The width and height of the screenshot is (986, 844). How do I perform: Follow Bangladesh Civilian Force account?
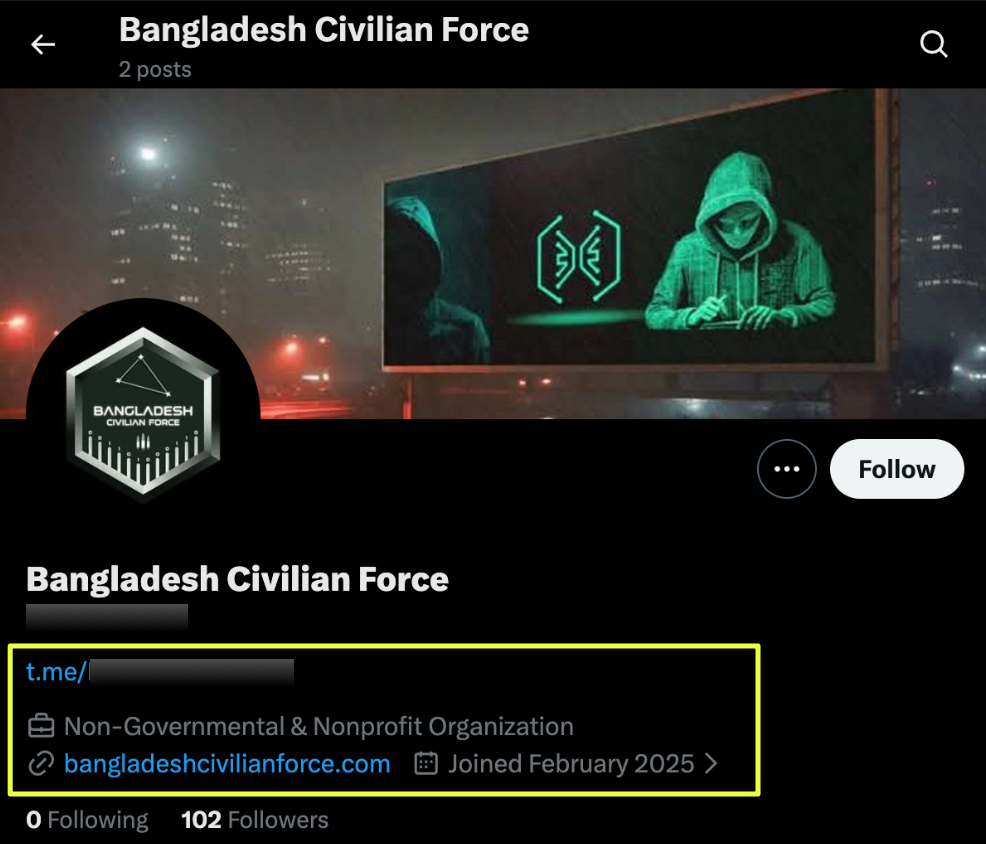(x=897, y=469)
